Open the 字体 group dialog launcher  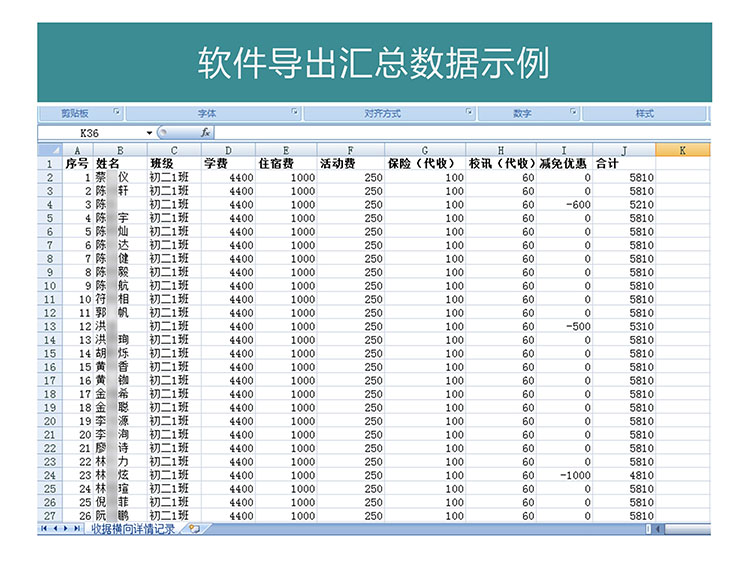pos(294,112)
